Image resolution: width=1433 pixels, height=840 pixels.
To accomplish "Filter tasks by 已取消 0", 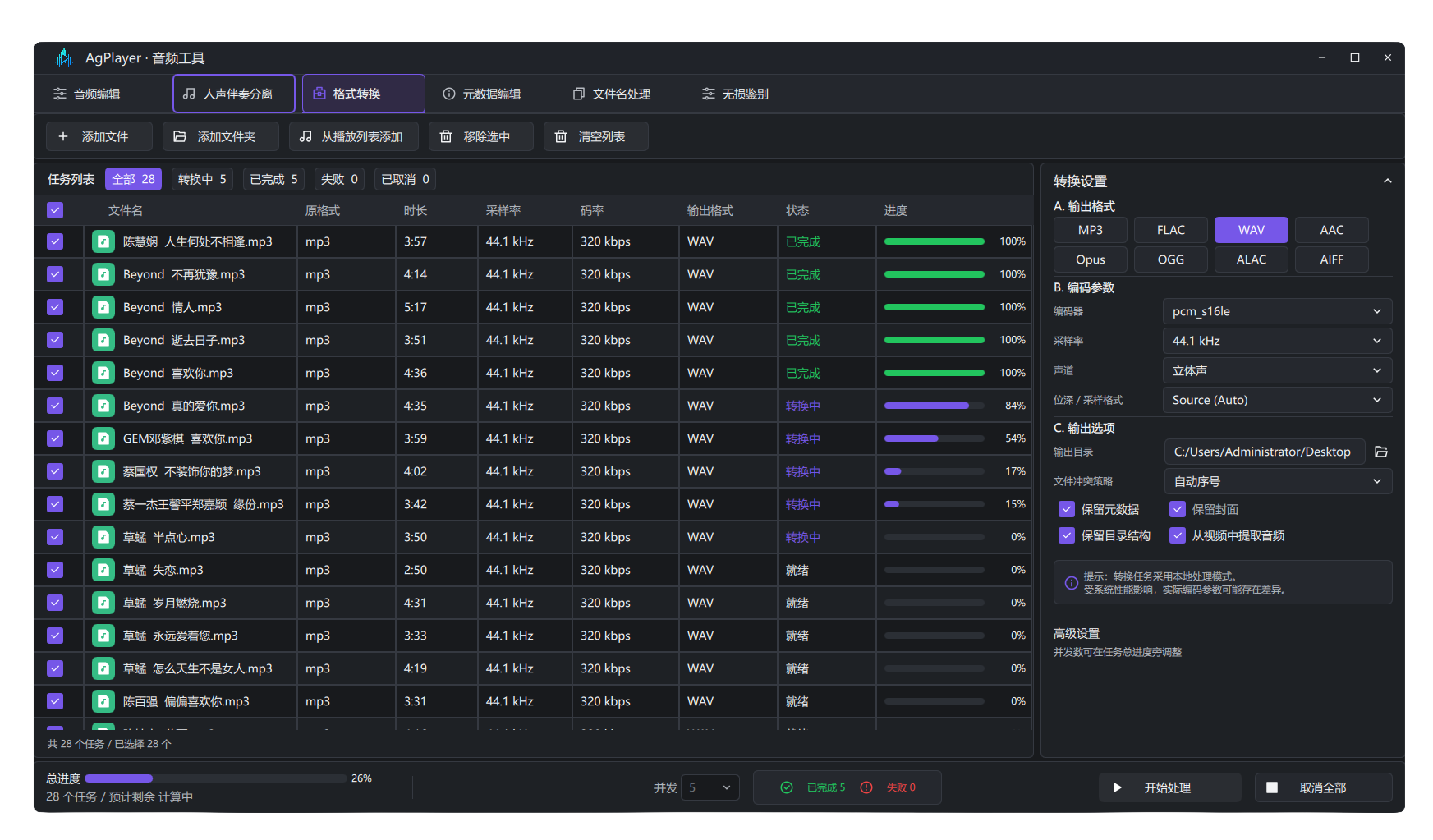I will point(405,179).
